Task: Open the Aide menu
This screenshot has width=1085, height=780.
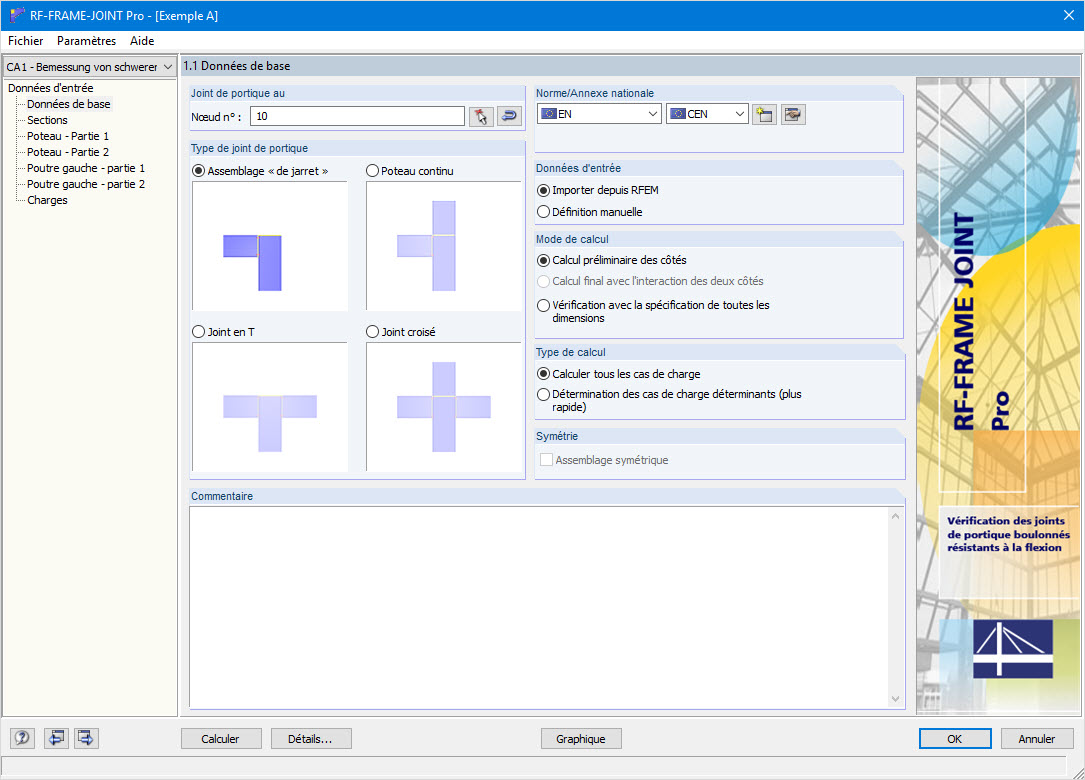Action: [x=142, y=41]
